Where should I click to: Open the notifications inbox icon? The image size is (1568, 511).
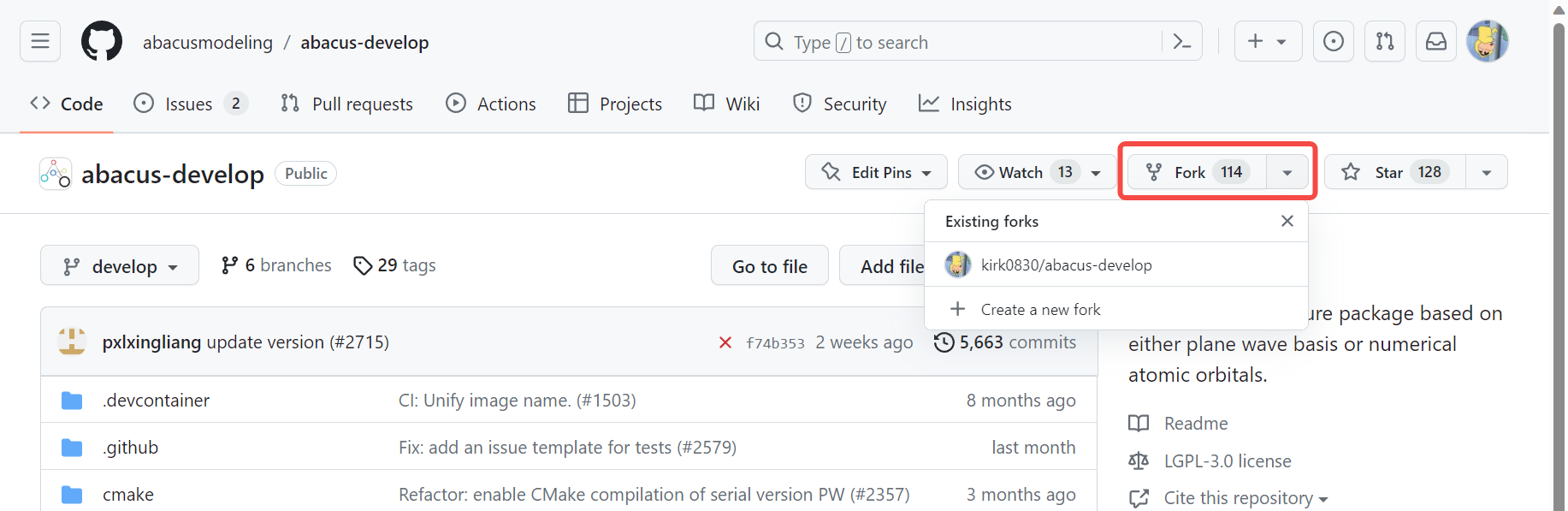coord(1435,41)
